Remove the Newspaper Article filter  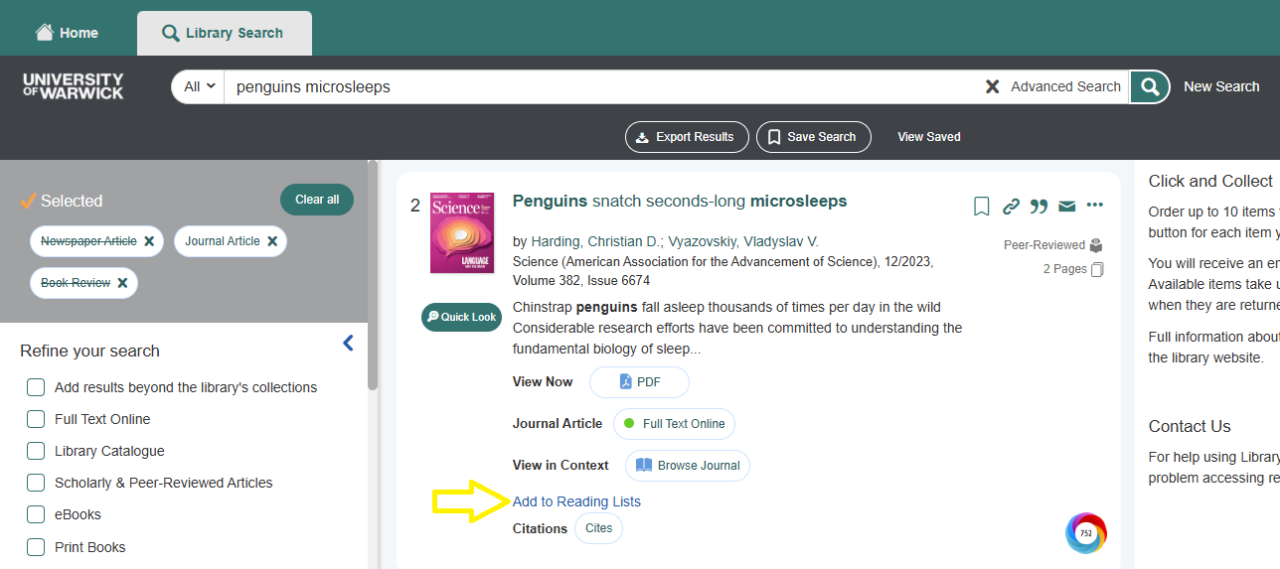point(149,241)
